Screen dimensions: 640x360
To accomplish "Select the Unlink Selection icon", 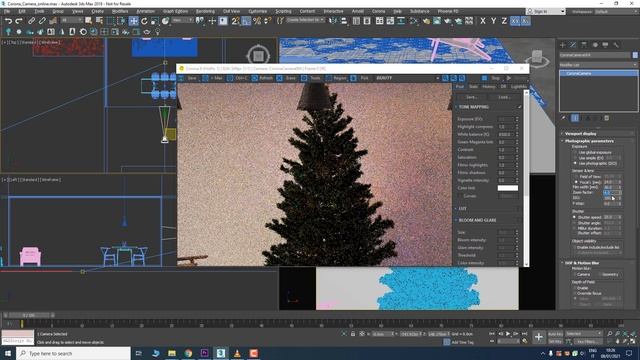I will click(42, 20).
